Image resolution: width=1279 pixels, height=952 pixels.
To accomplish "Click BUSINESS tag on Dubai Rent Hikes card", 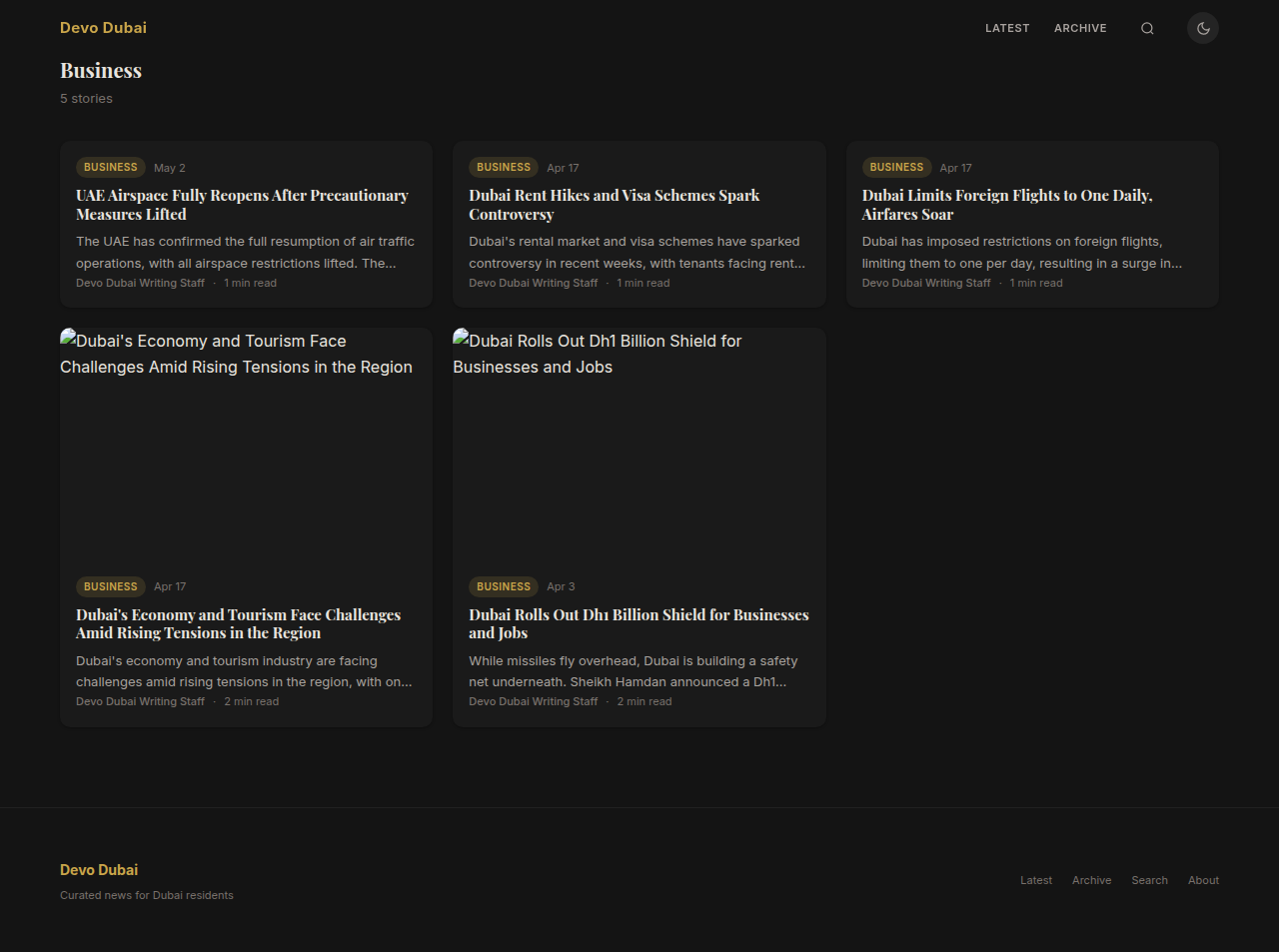I will pos(504,168).
